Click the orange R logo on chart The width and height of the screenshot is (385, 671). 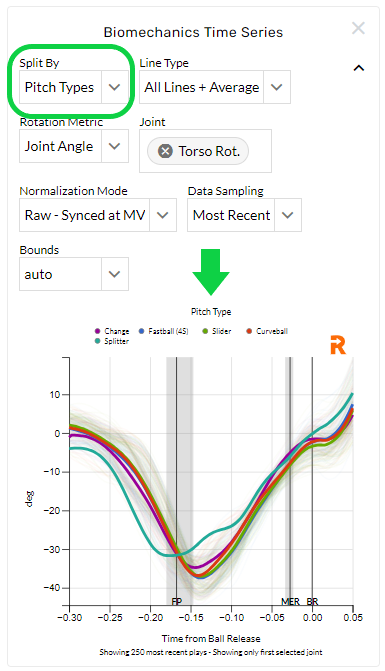click(338, 345)
